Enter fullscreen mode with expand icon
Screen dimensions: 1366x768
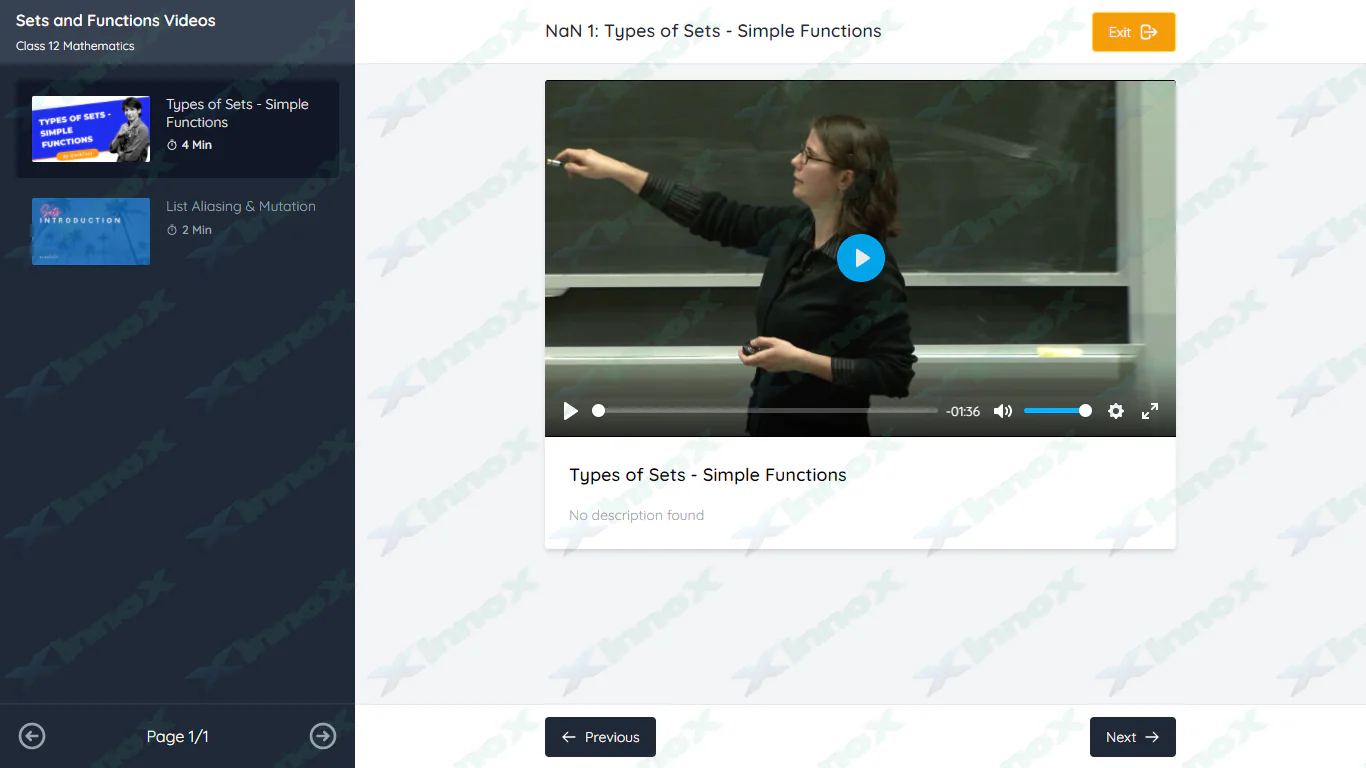(1150, 411)
